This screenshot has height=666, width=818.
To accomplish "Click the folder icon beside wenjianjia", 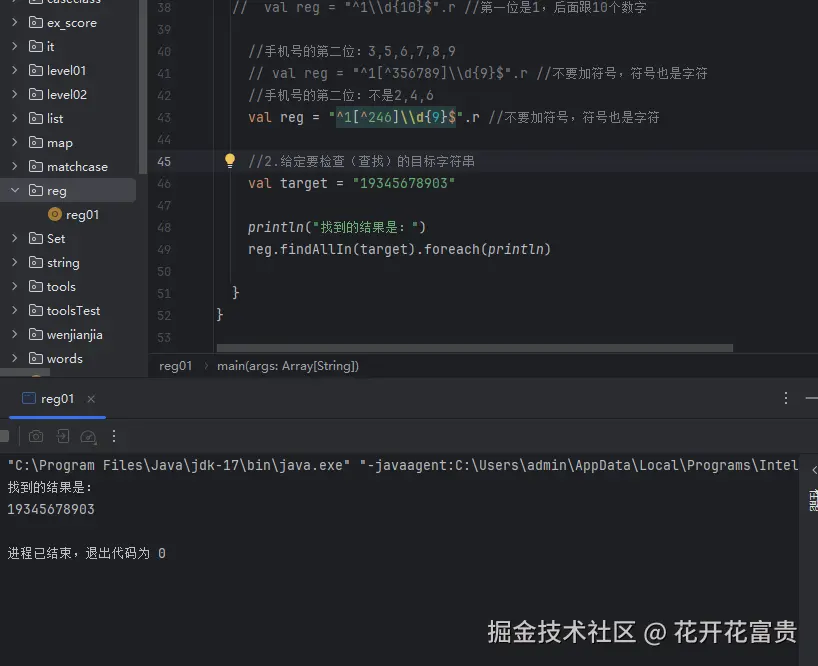I will (36, 334).
